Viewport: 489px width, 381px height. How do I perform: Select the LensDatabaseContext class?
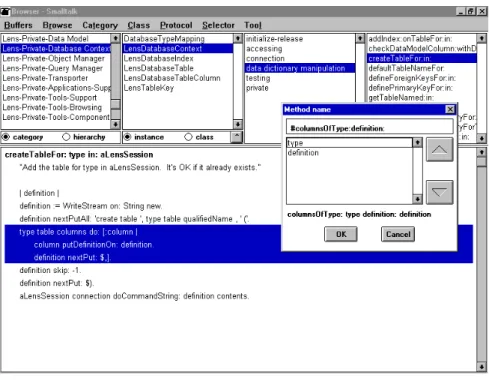(178, 49)
